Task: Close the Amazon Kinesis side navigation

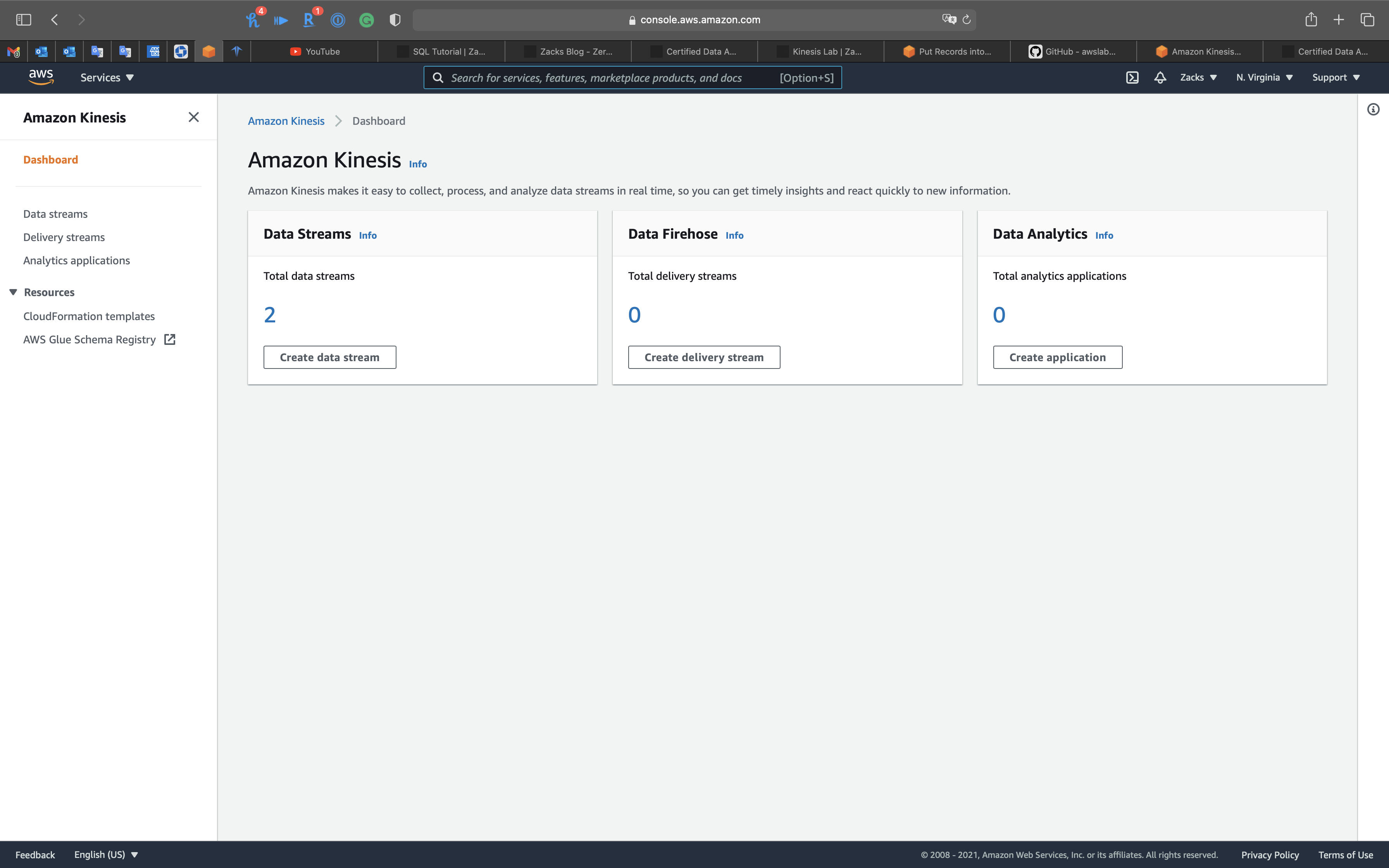Action: [x=193, y=117]
